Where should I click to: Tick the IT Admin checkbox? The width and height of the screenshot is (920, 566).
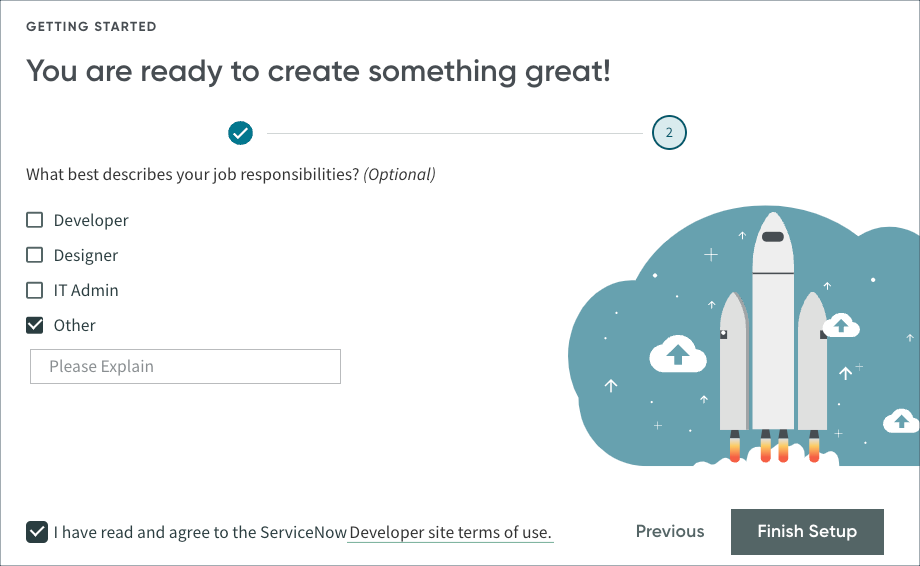pos(35,290)
